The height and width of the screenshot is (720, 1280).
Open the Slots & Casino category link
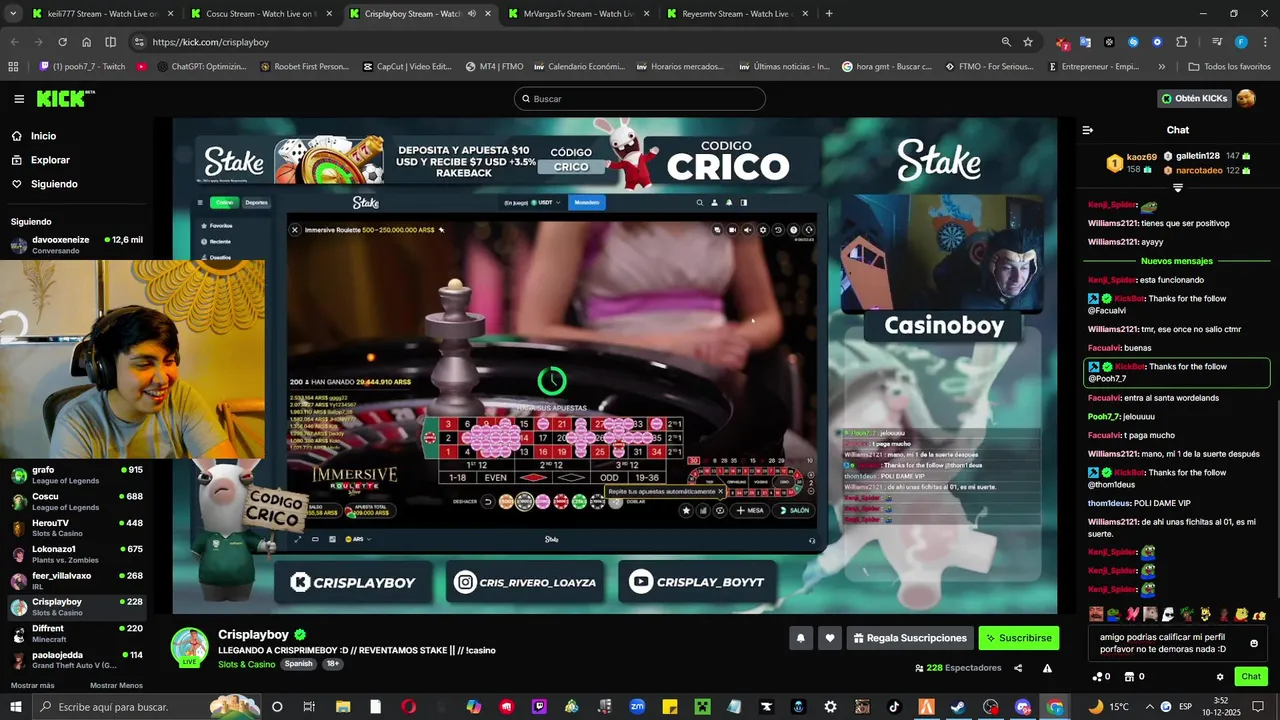tap(247, 664)
